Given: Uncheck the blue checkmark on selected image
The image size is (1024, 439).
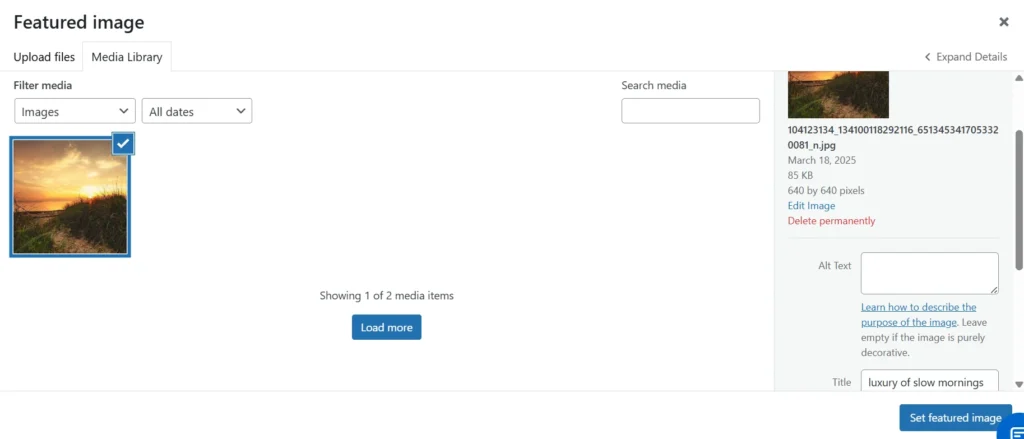Looking at the screenshot, I should 123,145.
